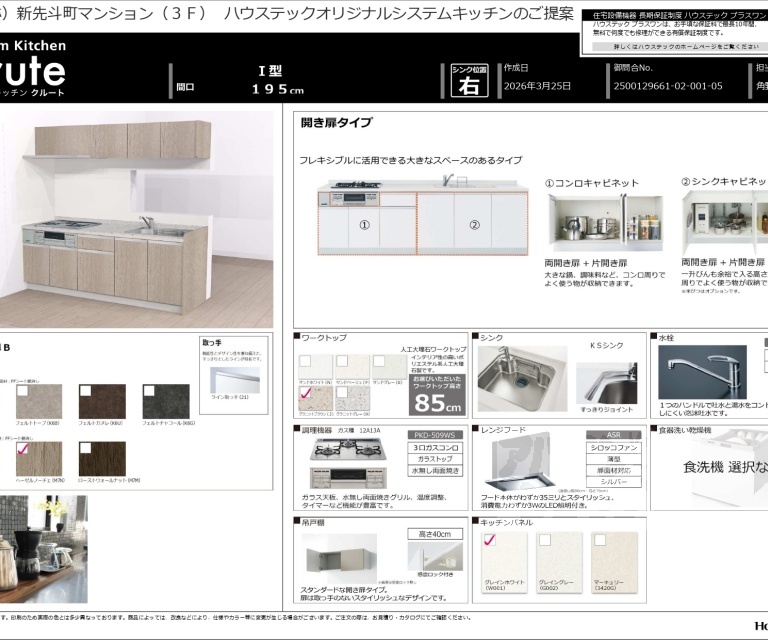Click the 開き扉タイプ section heading
Viewport: 768px width, 640px height.
pyautogui.click(x=336, y=122)
